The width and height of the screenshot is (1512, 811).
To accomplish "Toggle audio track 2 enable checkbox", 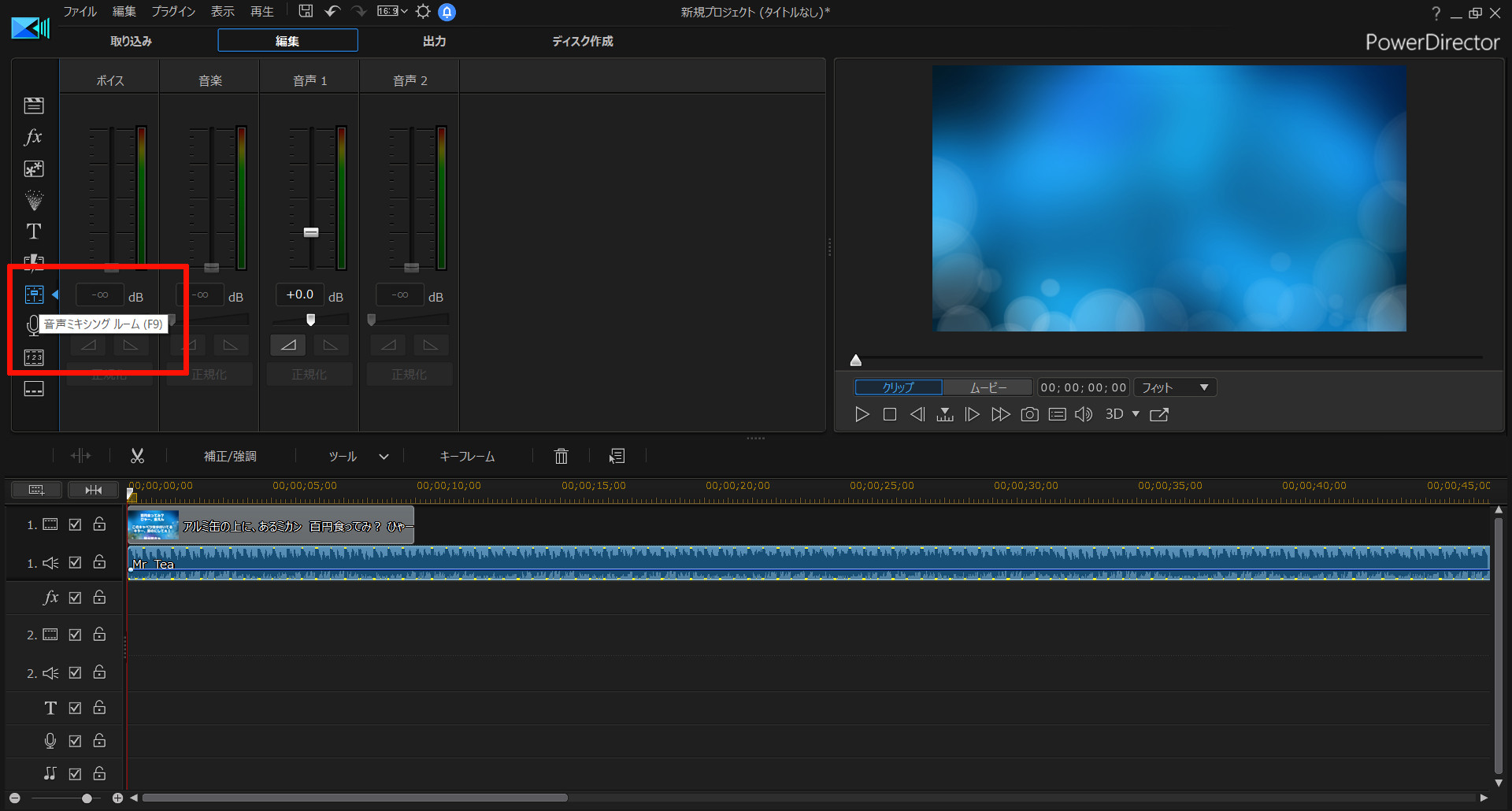I will coord(75,672).
